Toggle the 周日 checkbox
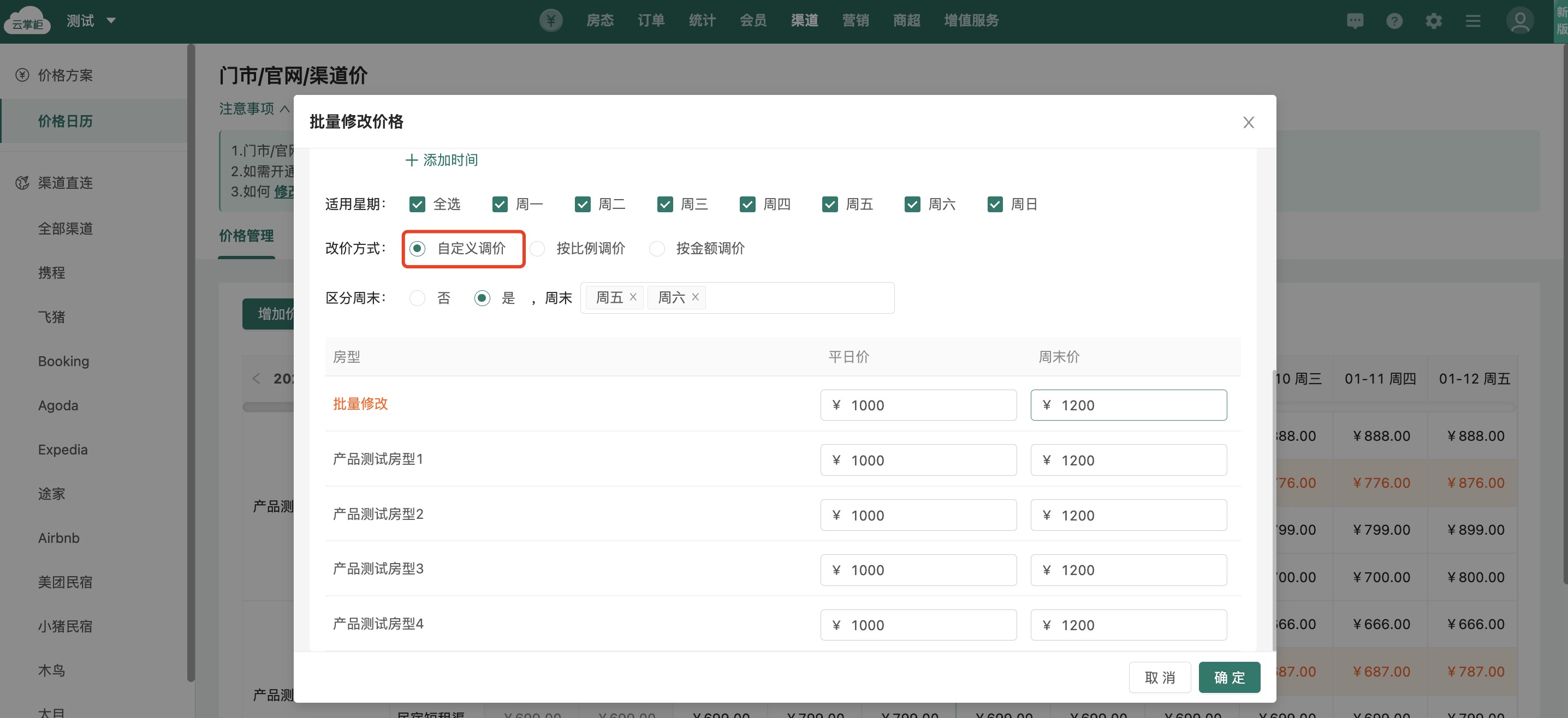 995,205
